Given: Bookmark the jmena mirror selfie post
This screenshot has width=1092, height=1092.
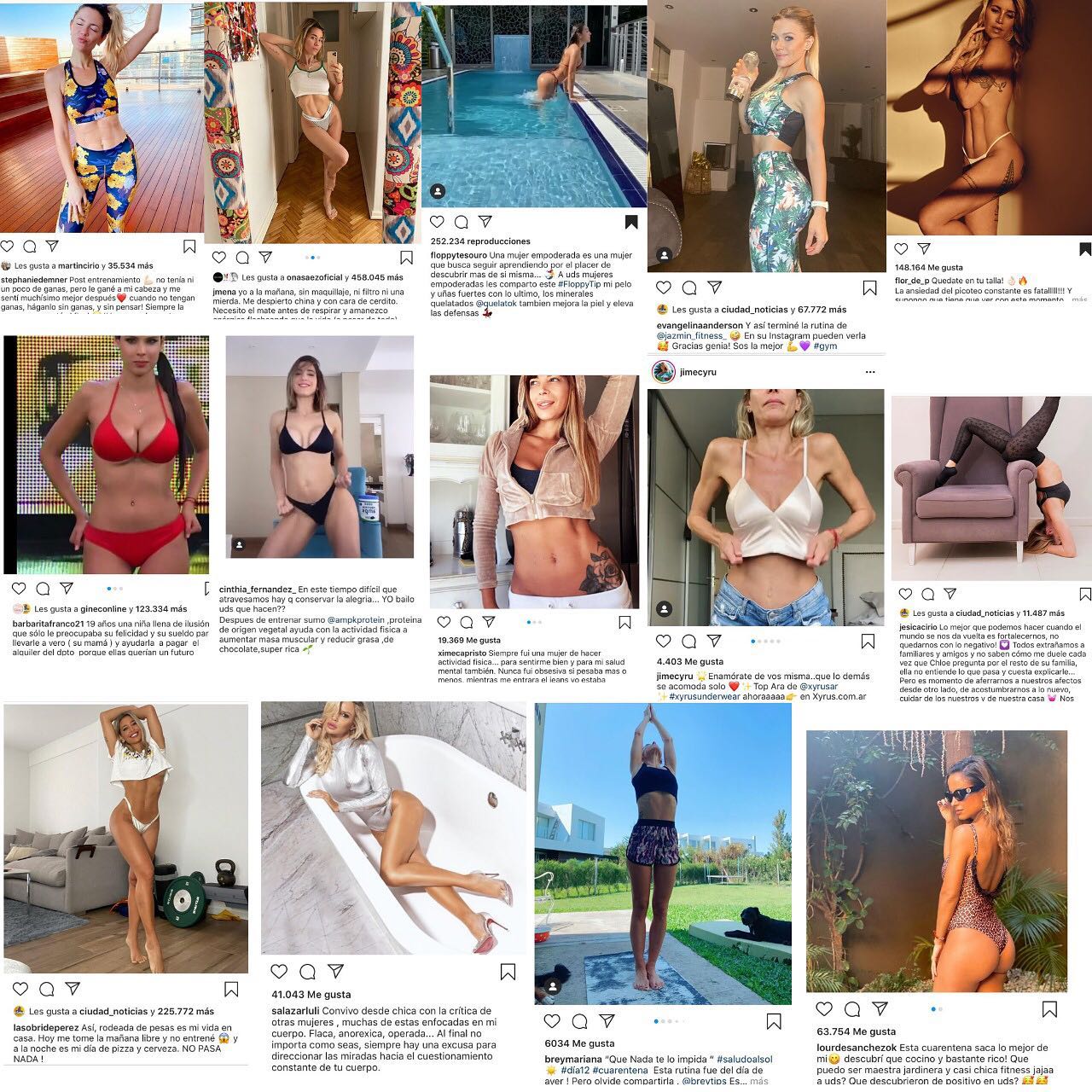Looking at the screenshot, I should pos(406,257).
